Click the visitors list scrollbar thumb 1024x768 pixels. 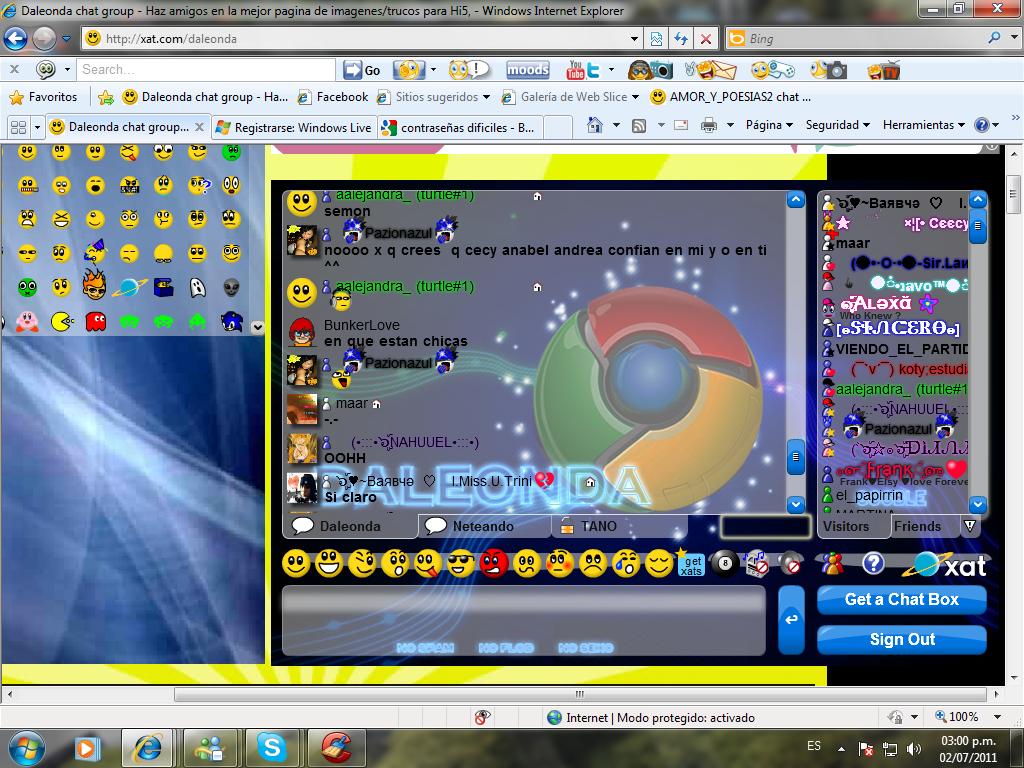coord(978,227)
